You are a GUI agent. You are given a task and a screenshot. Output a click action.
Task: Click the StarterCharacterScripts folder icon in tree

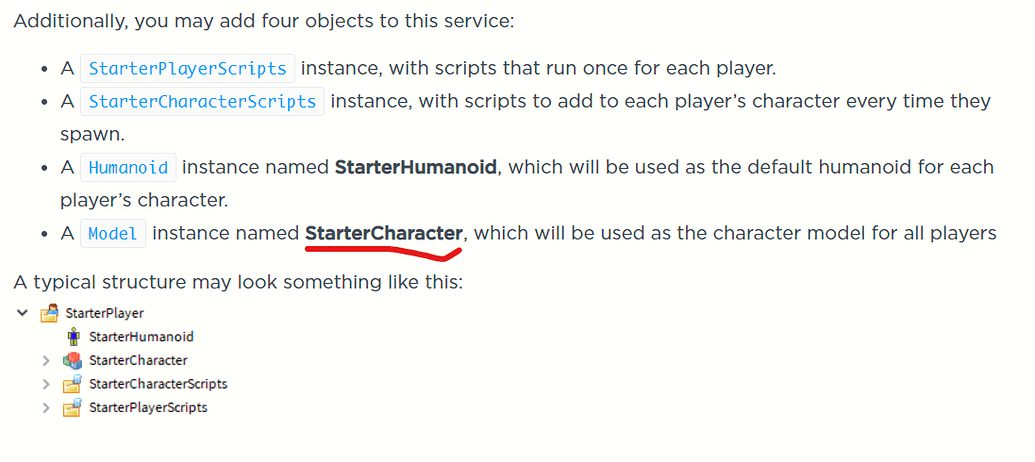coord(73,383)
